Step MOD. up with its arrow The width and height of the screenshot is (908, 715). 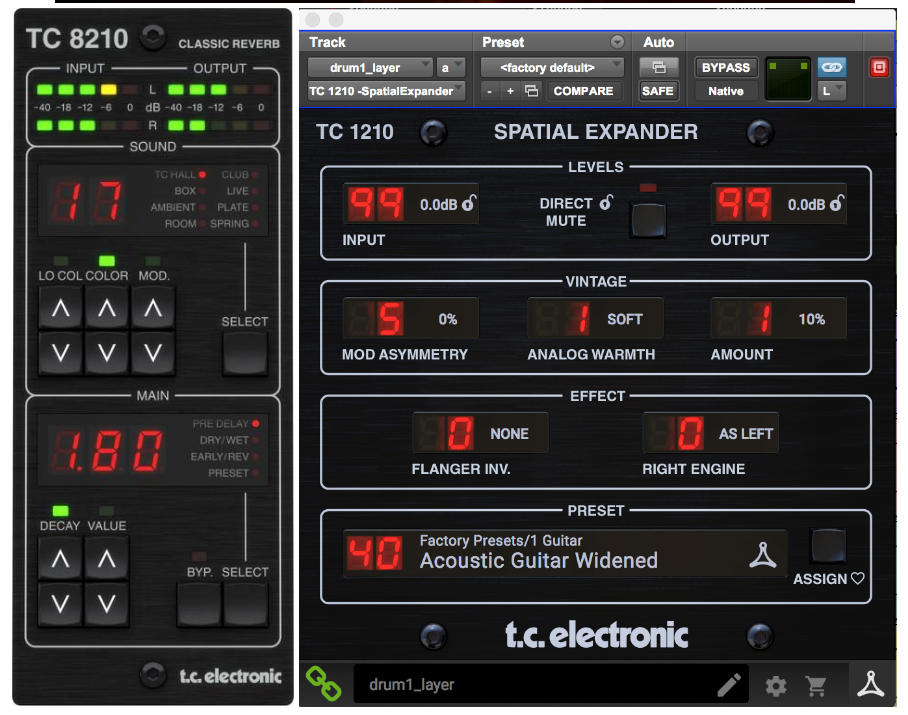coord(153,309)
